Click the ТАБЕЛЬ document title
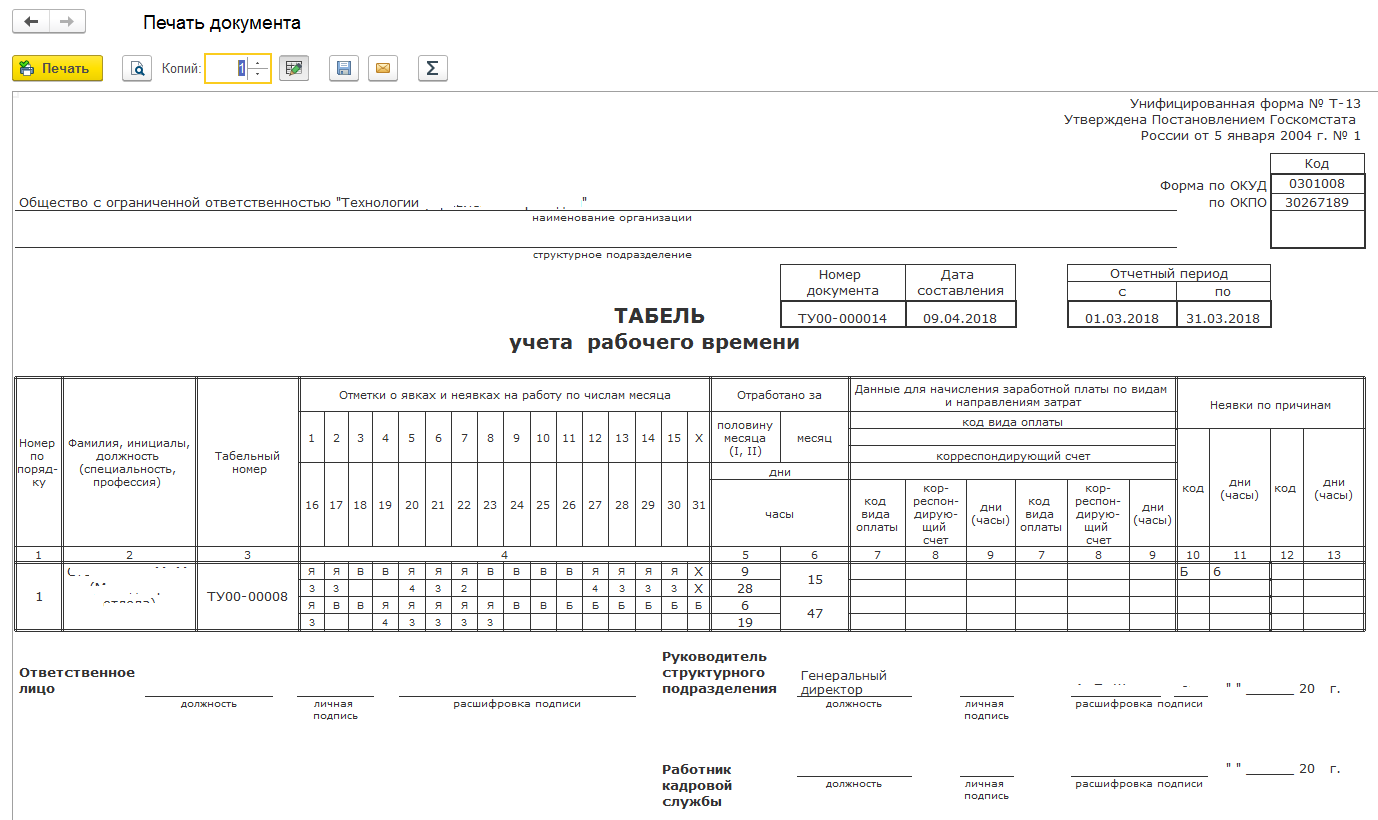Viewport: 1378px width, 820px height. pos(659,316)
